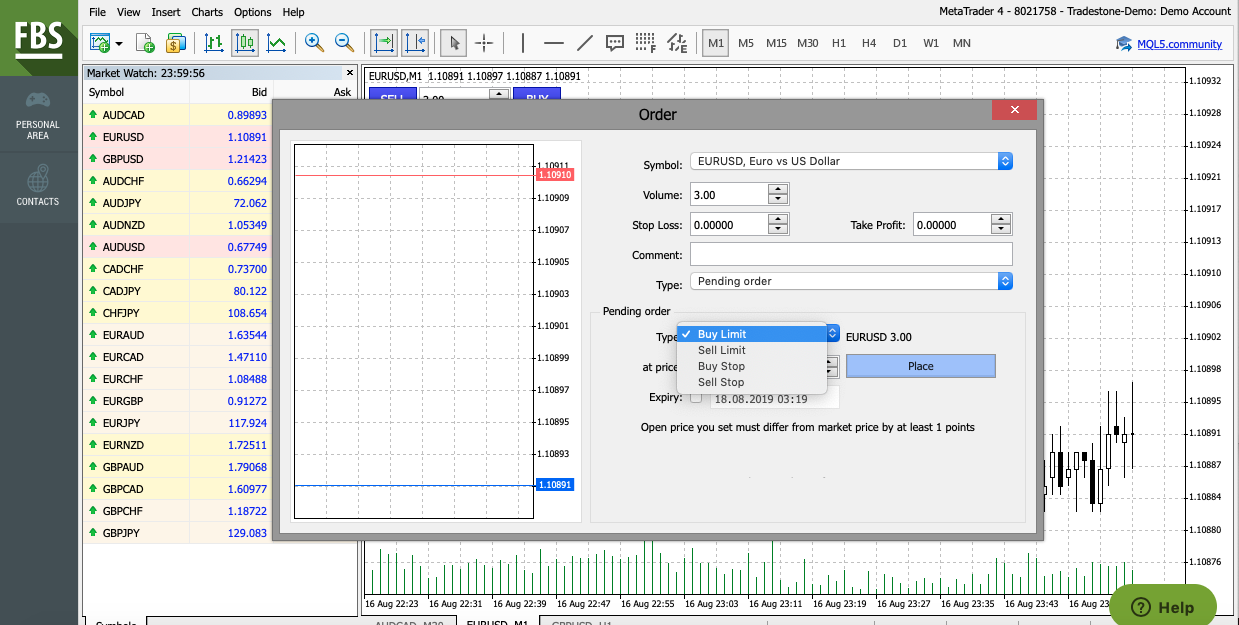1239x625 pixels.
Task: Decrease Volume with down stepper
Action: point(778,199)
